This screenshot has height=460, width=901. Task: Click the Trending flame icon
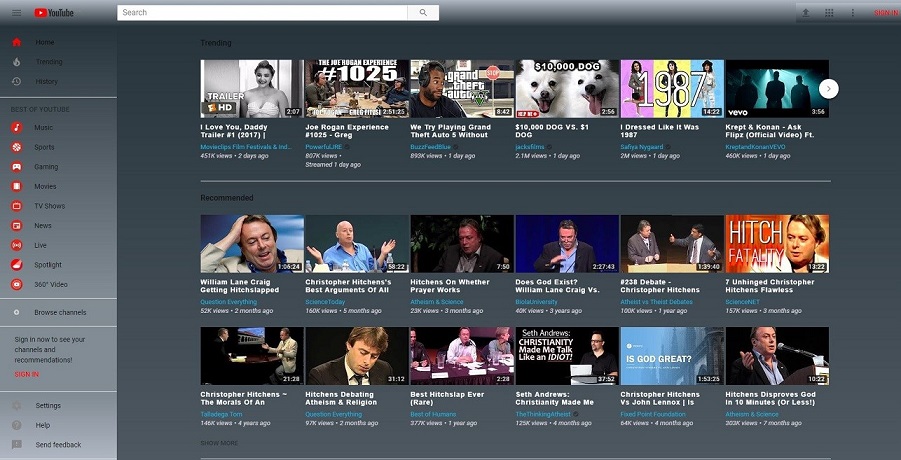17,61
